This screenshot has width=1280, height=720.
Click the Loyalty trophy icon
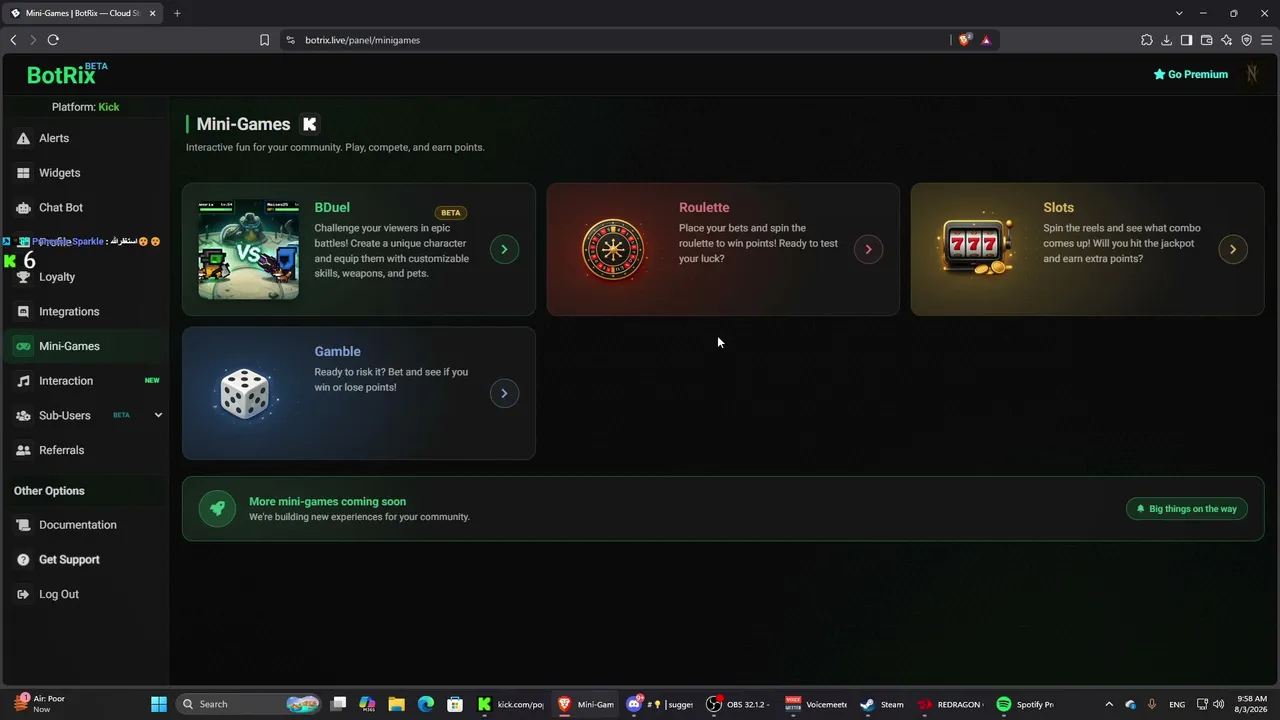[23, 277]
